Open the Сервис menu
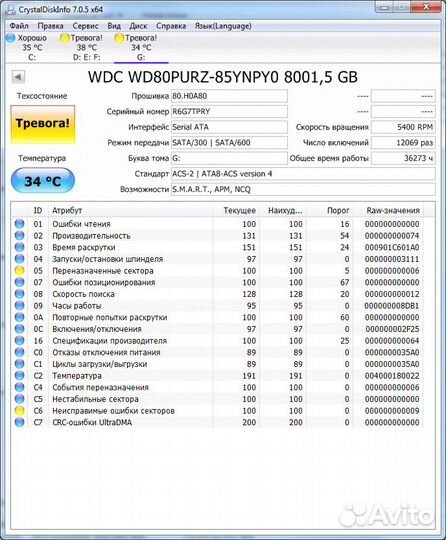This screenshot has width=446, height=540. 85,26
